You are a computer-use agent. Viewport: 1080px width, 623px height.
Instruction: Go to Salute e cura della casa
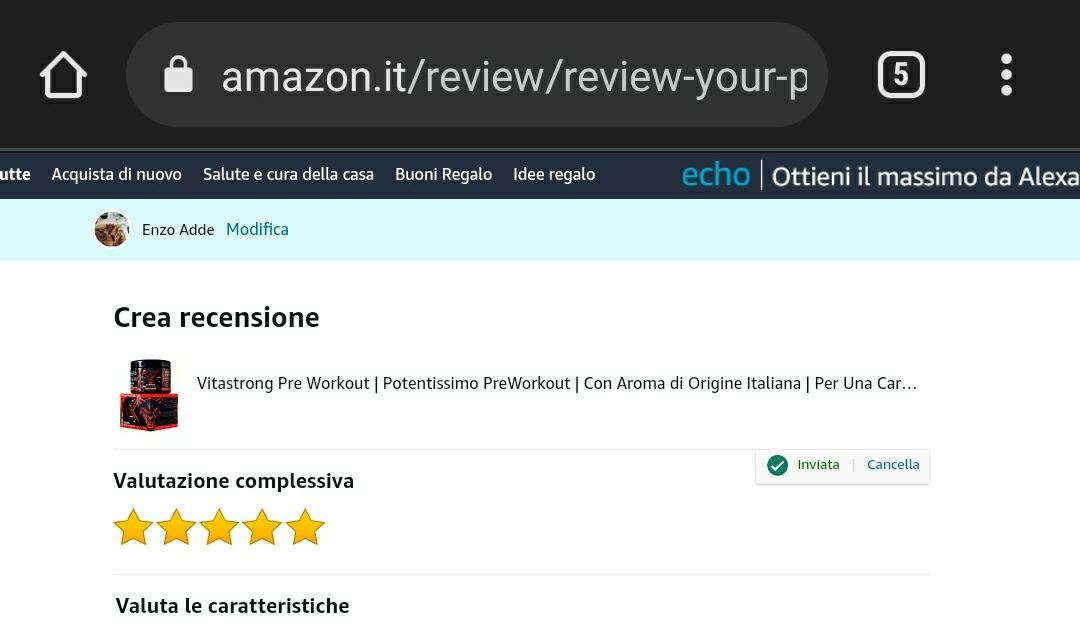pos(288,174)
